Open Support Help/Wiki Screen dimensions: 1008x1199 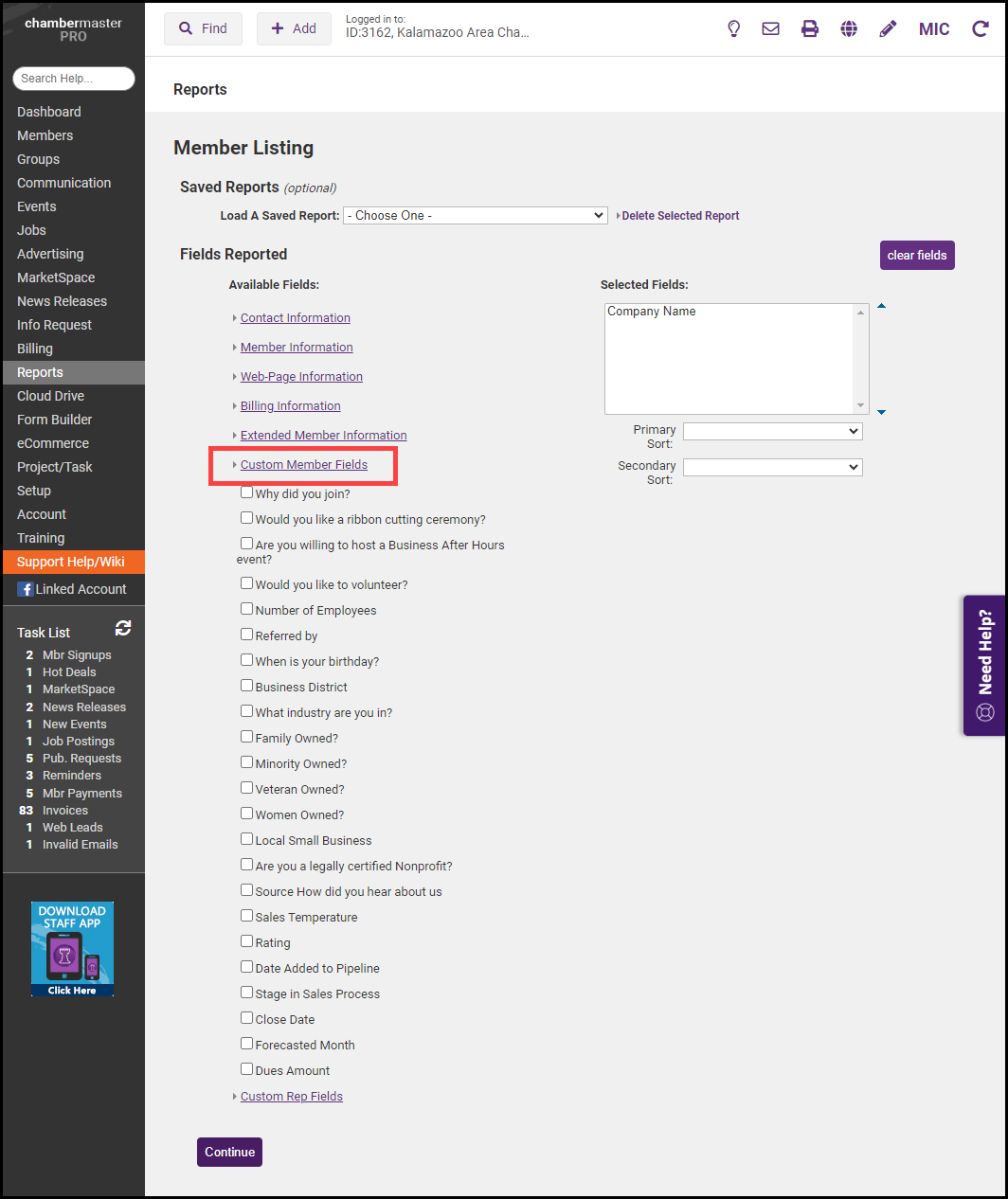(x=73, y=562)
